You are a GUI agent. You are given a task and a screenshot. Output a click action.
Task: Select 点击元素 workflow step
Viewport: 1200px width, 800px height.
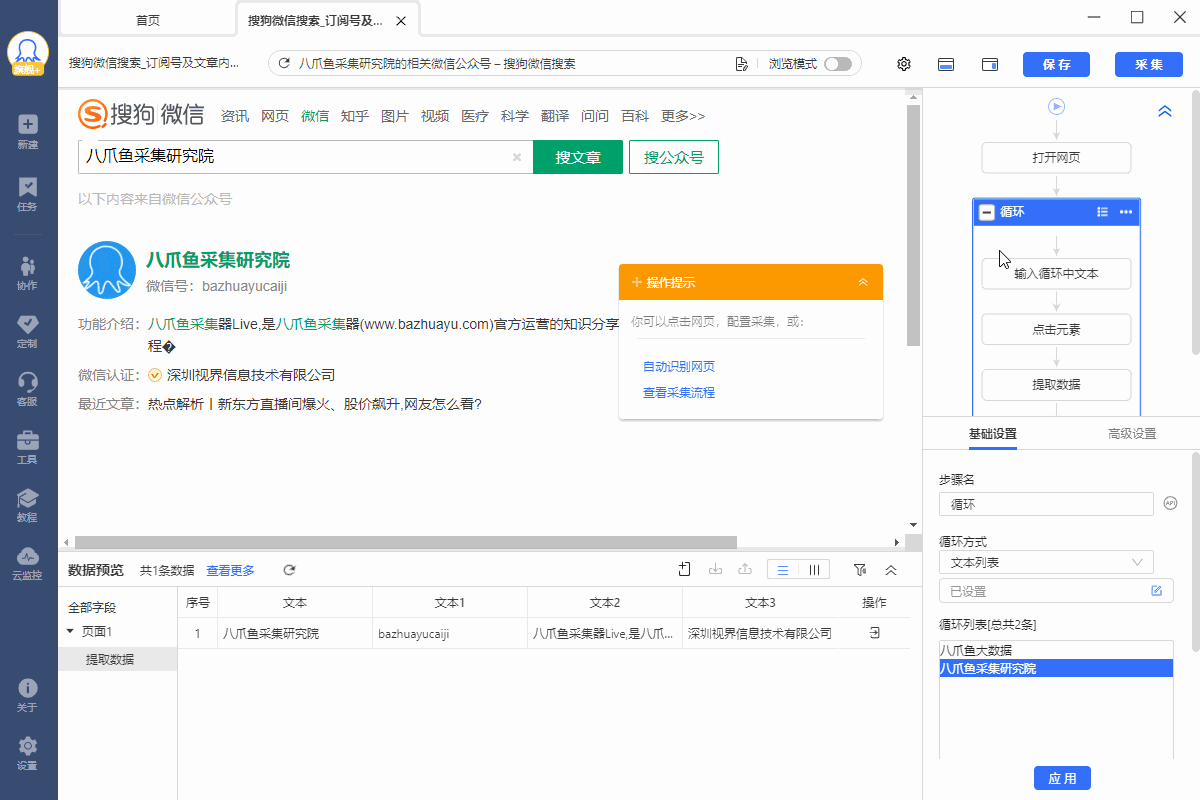tap(1056, 329)
